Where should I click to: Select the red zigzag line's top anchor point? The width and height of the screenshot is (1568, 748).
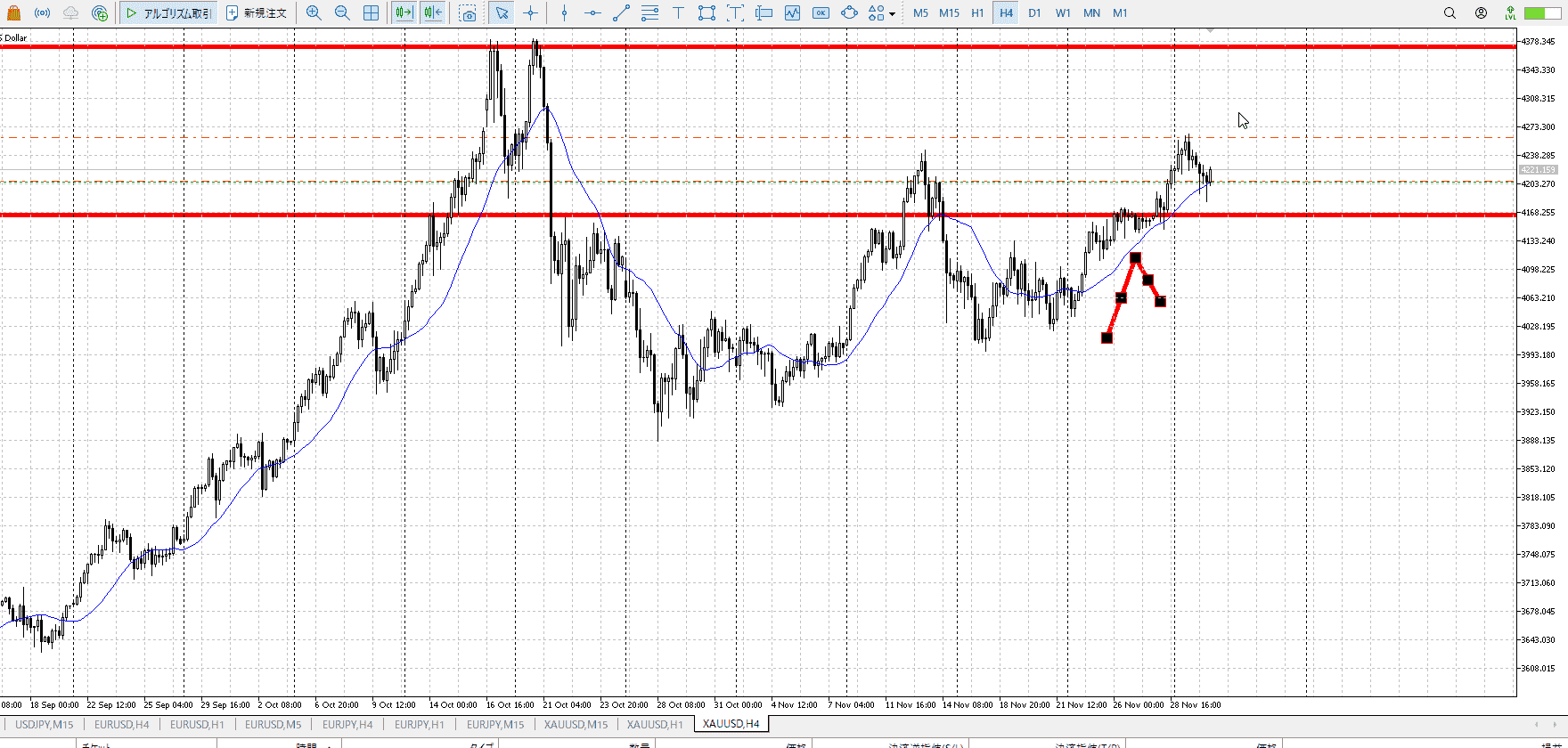(x=1135, y=258)
